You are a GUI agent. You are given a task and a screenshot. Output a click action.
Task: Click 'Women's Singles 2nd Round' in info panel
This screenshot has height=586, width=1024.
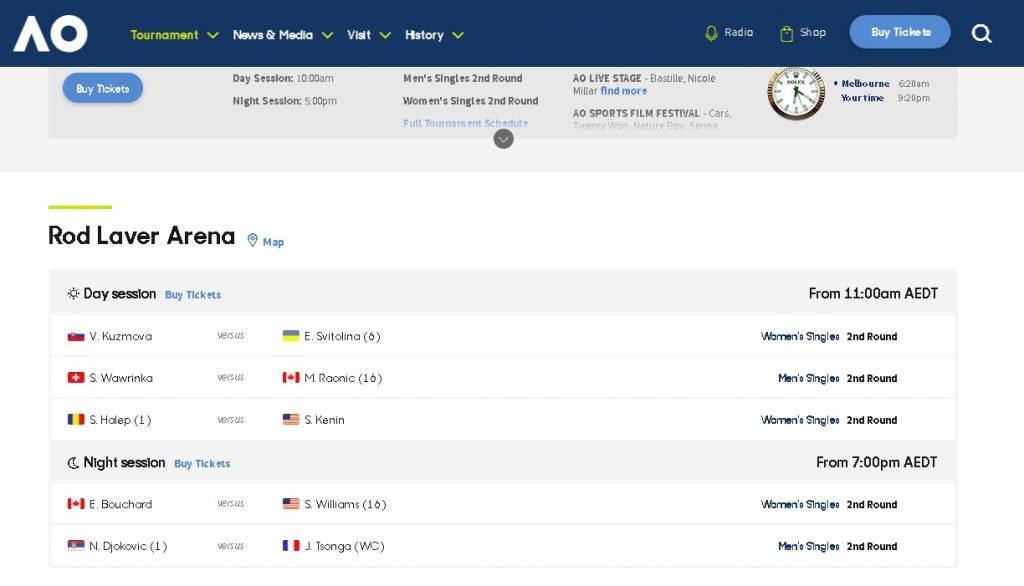tap(470, 101)
